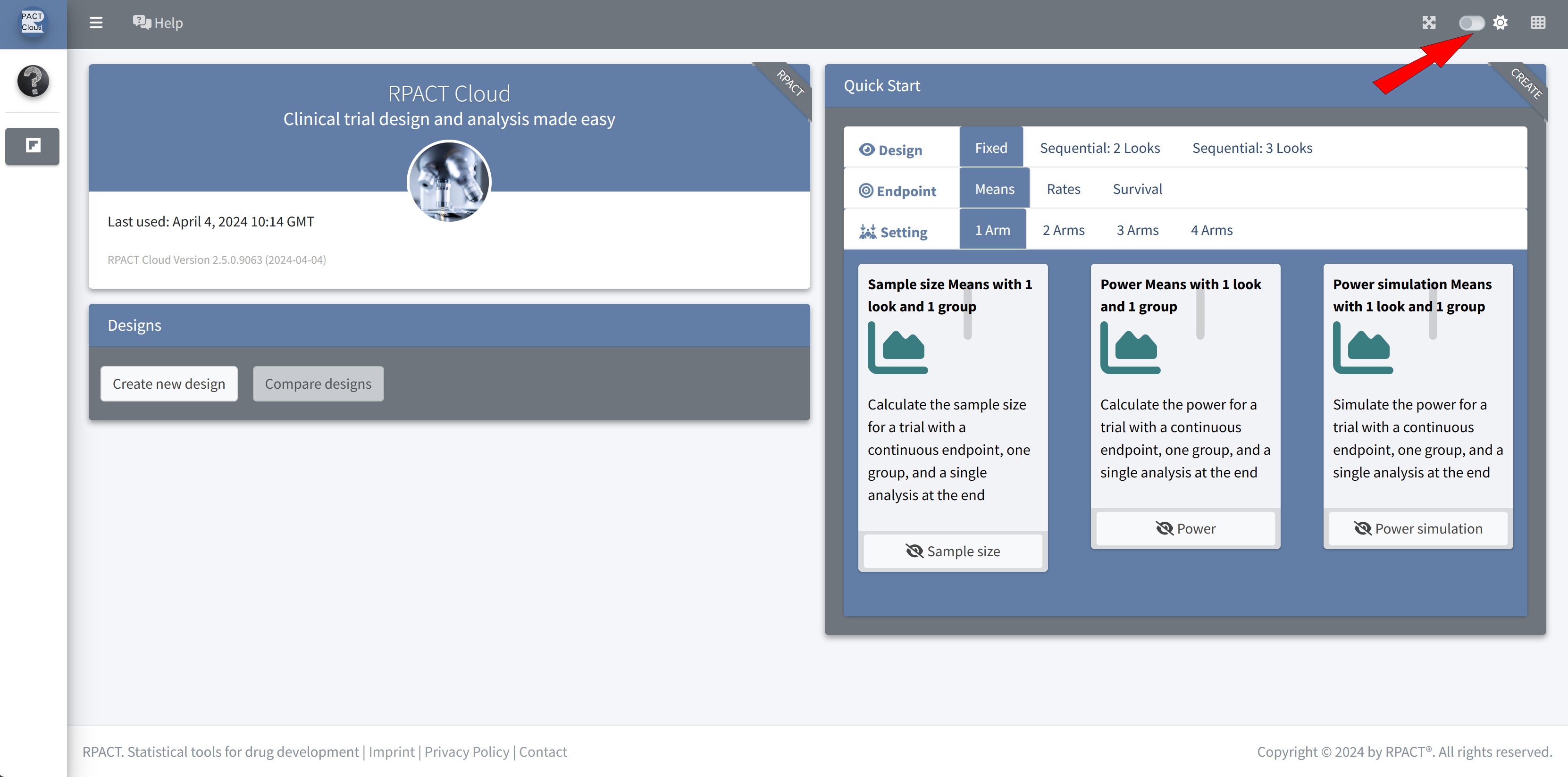Click the microscope profile image
The image size is (1568, 777).
pyautogui.click(x=449, y=181)
